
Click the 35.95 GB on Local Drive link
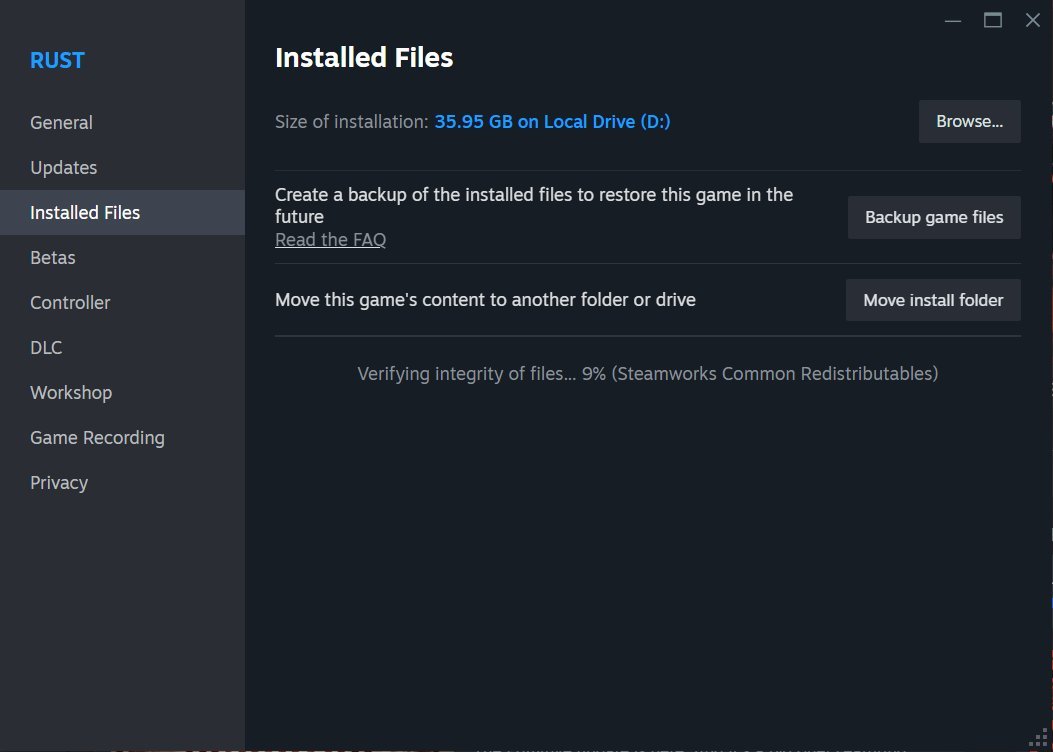coord(552,121)
